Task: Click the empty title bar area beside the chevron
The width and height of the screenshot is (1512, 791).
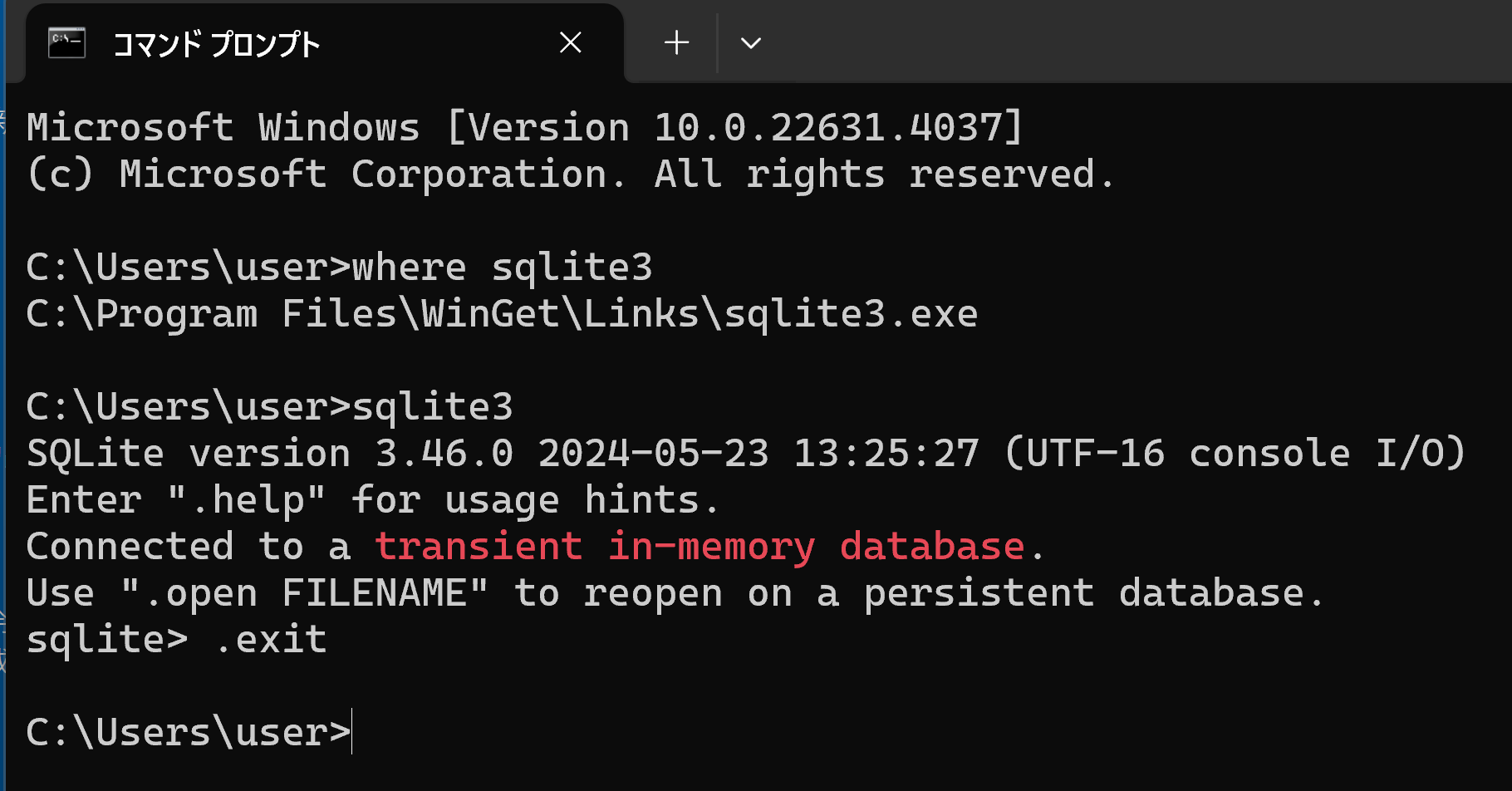Action: 1138,42
